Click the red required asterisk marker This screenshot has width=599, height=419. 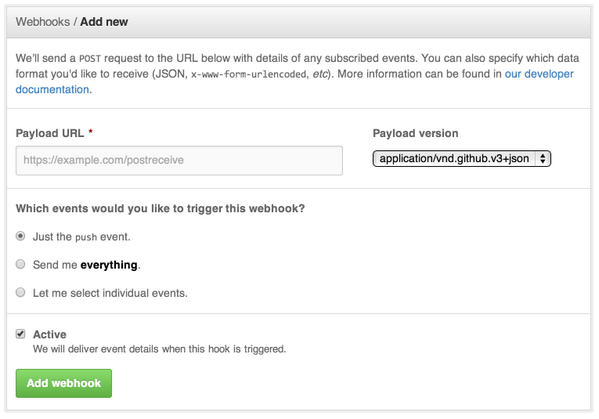(91, 131)
